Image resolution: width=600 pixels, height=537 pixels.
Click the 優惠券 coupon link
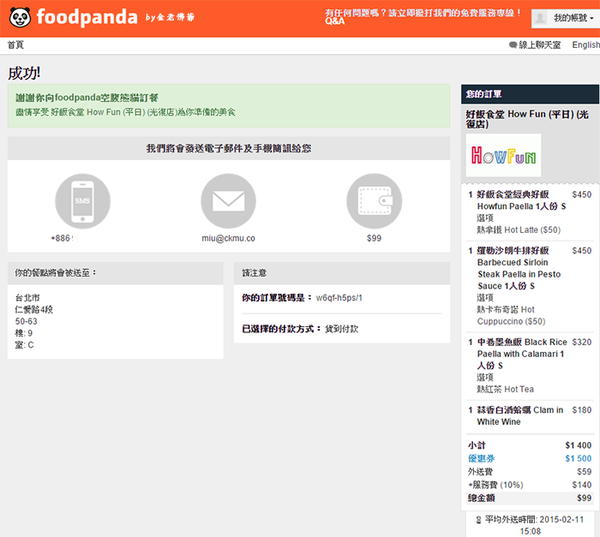coord(481,458)
